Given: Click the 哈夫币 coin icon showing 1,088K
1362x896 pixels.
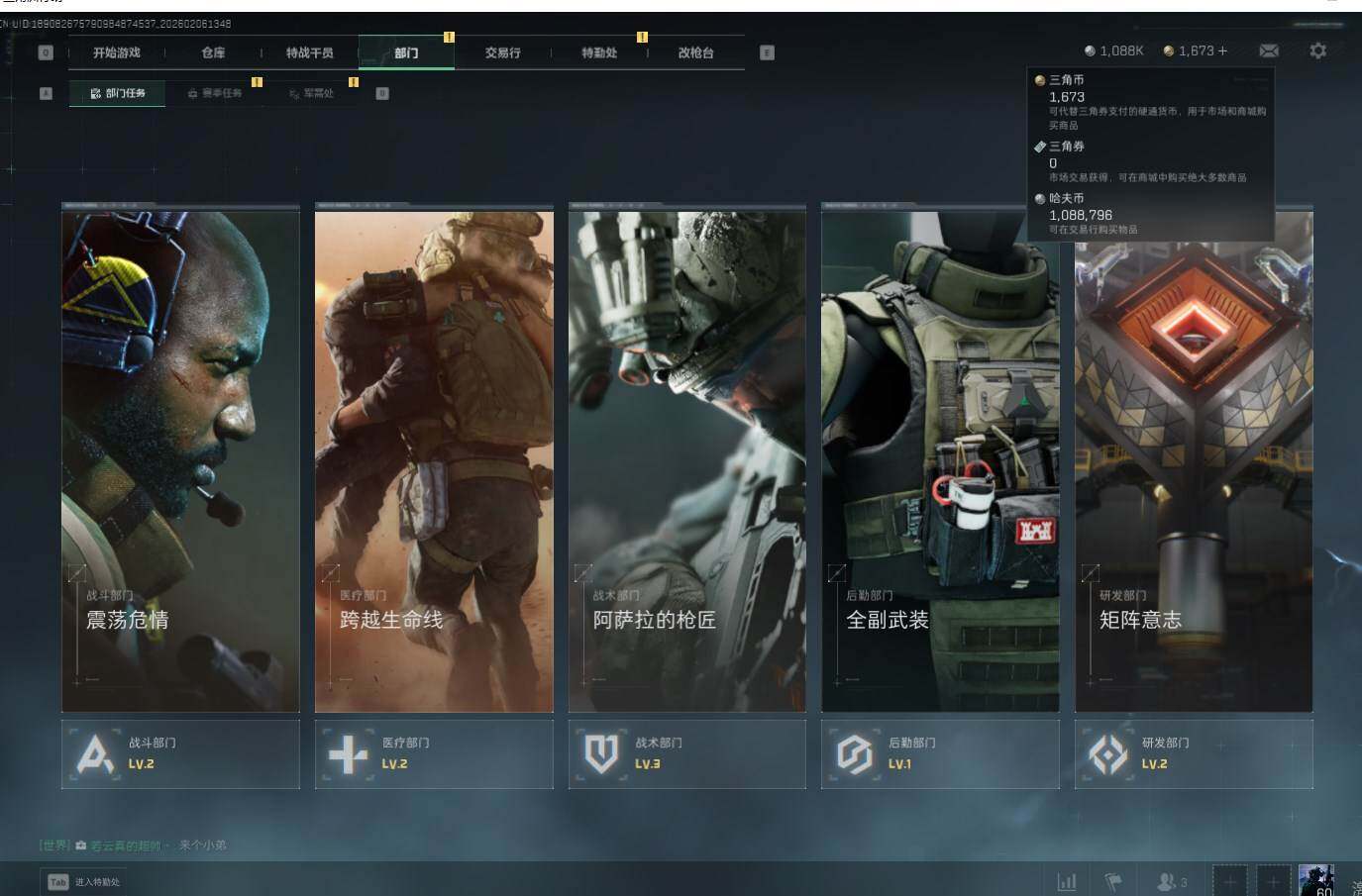Looking at the screenshot, I should point(1090,50).
